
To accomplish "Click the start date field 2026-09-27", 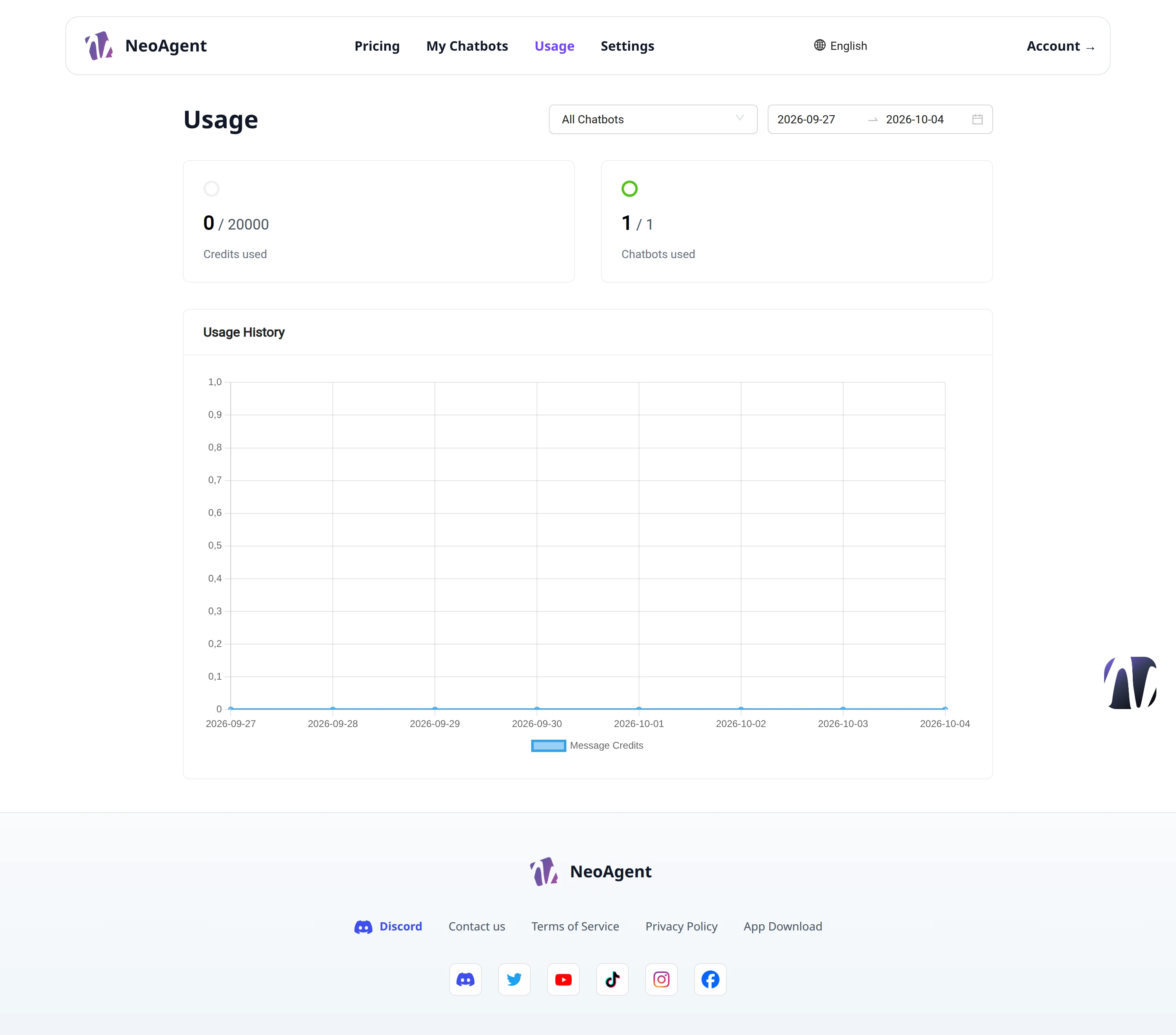I will click(x=806, y=119).
